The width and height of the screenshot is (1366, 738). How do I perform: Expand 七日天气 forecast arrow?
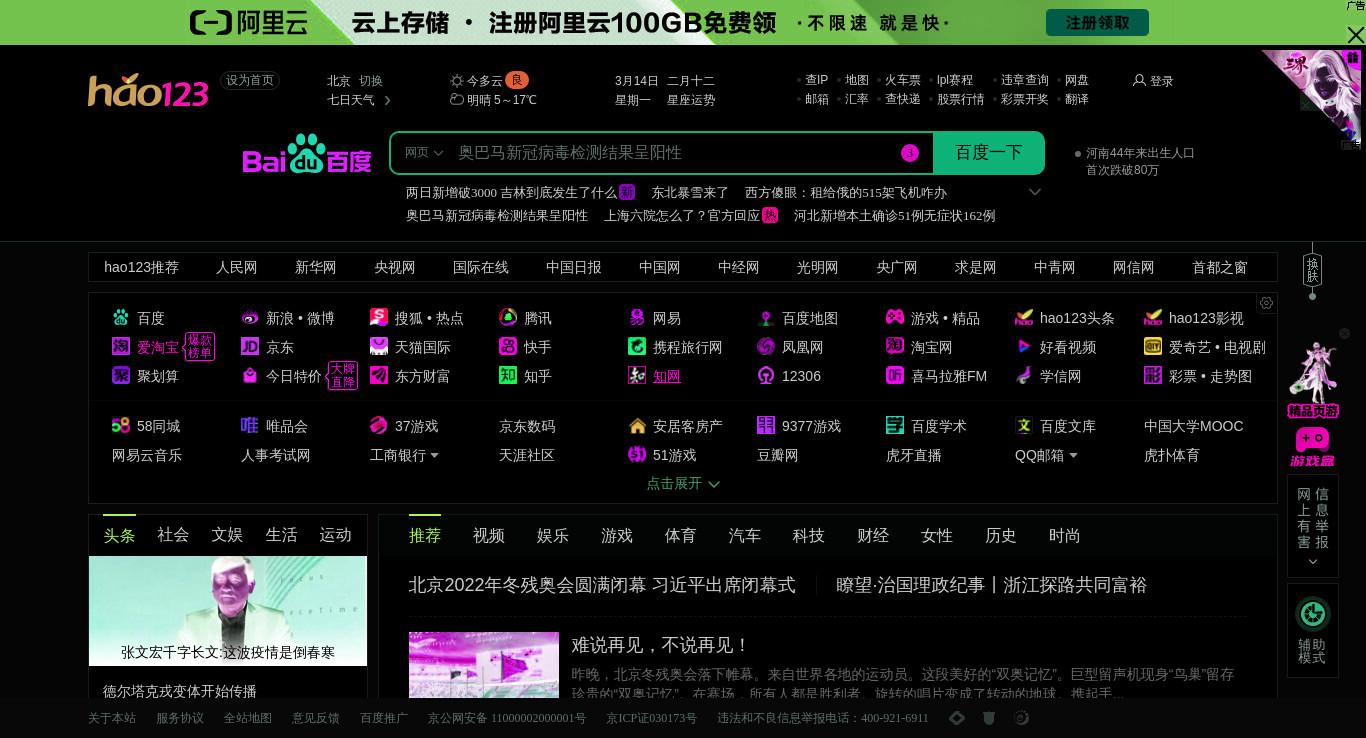click(387, 100)
